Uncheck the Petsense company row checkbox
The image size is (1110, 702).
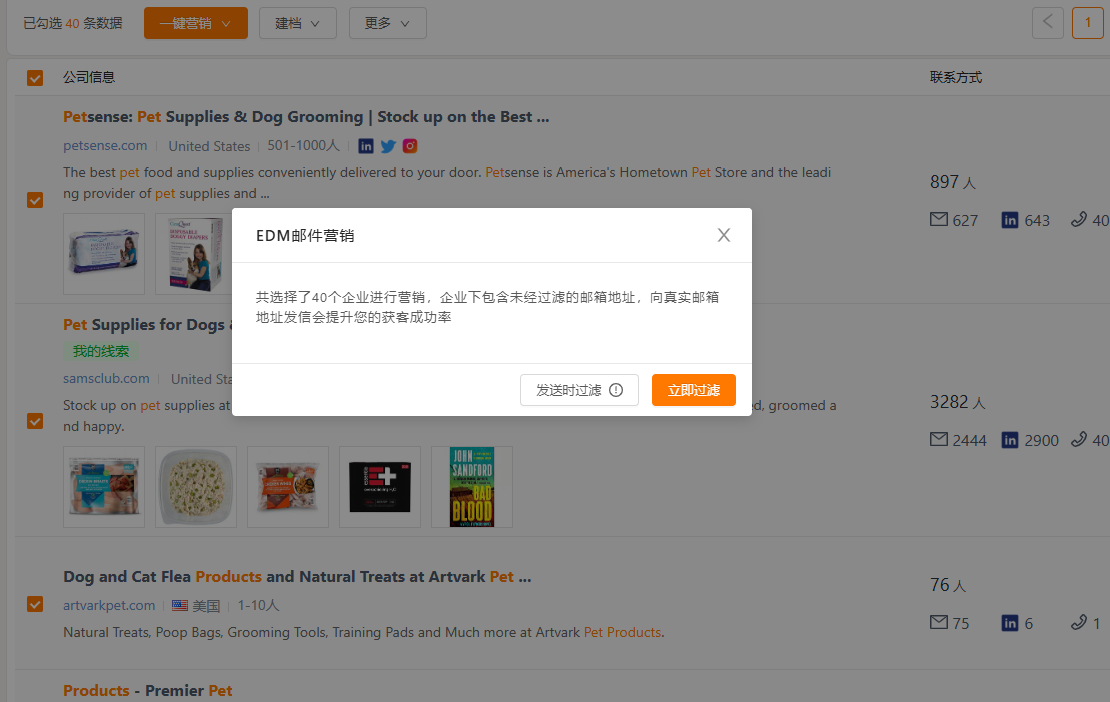tap(35, 200)
